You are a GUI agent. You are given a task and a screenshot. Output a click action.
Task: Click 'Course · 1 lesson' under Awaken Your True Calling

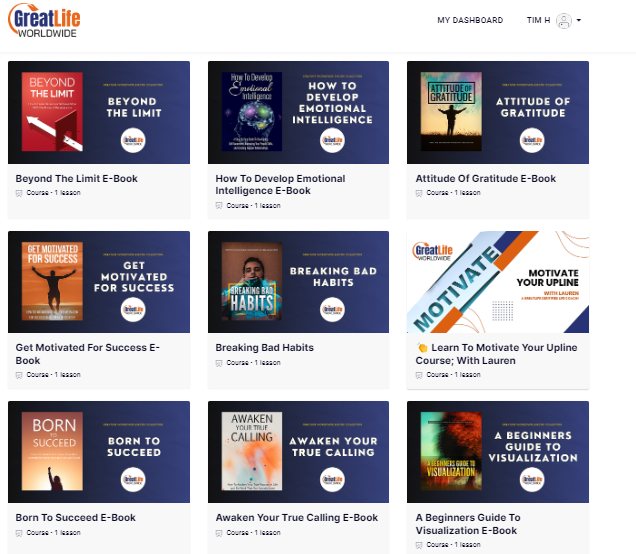(254, 533)
